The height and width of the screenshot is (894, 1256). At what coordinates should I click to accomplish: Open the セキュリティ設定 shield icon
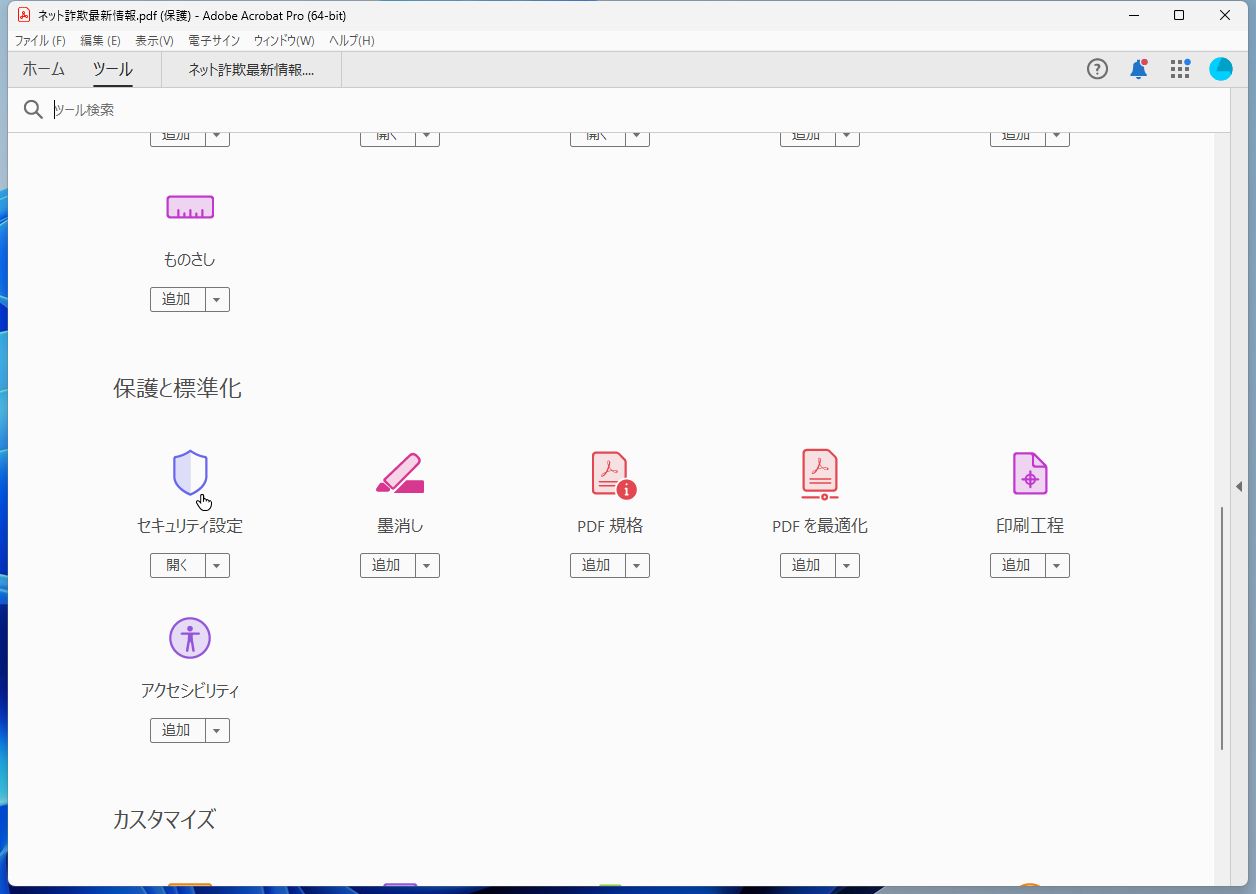(x=189, y=473)
